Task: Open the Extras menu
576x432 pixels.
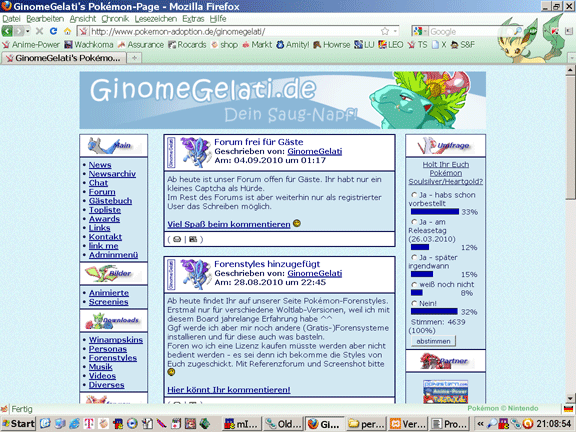Action: (x=193, y=19)
